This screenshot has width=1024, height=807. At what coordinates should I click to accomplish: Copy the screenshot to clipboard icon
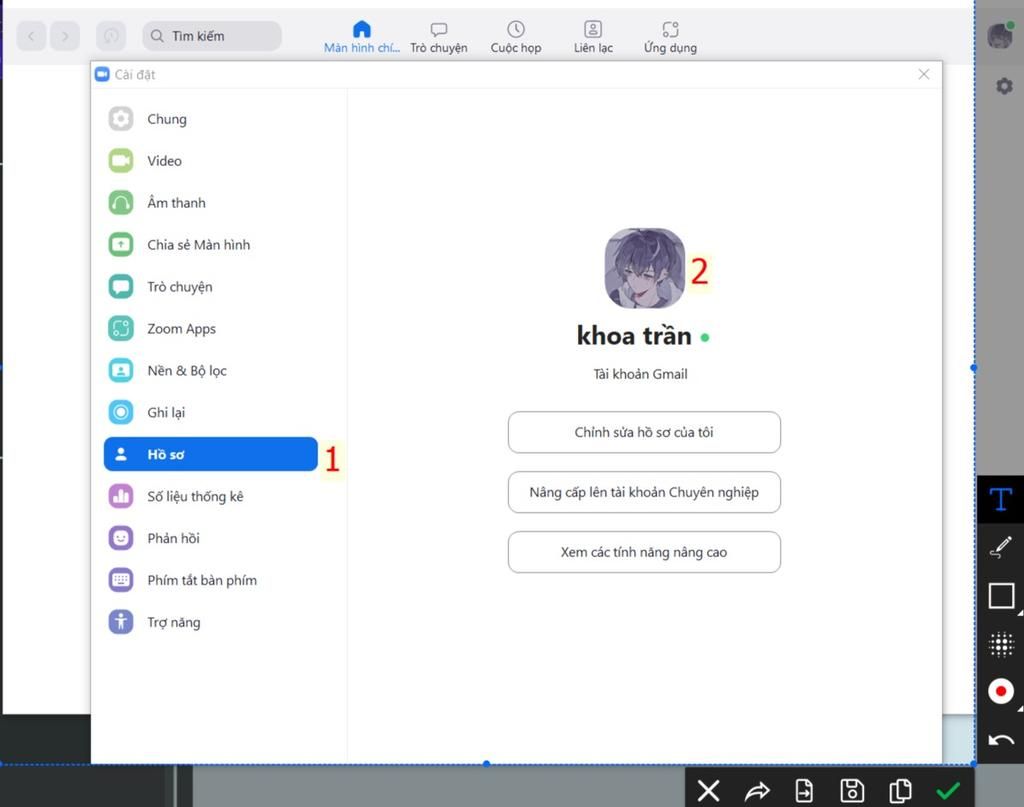tap(901, 791)
